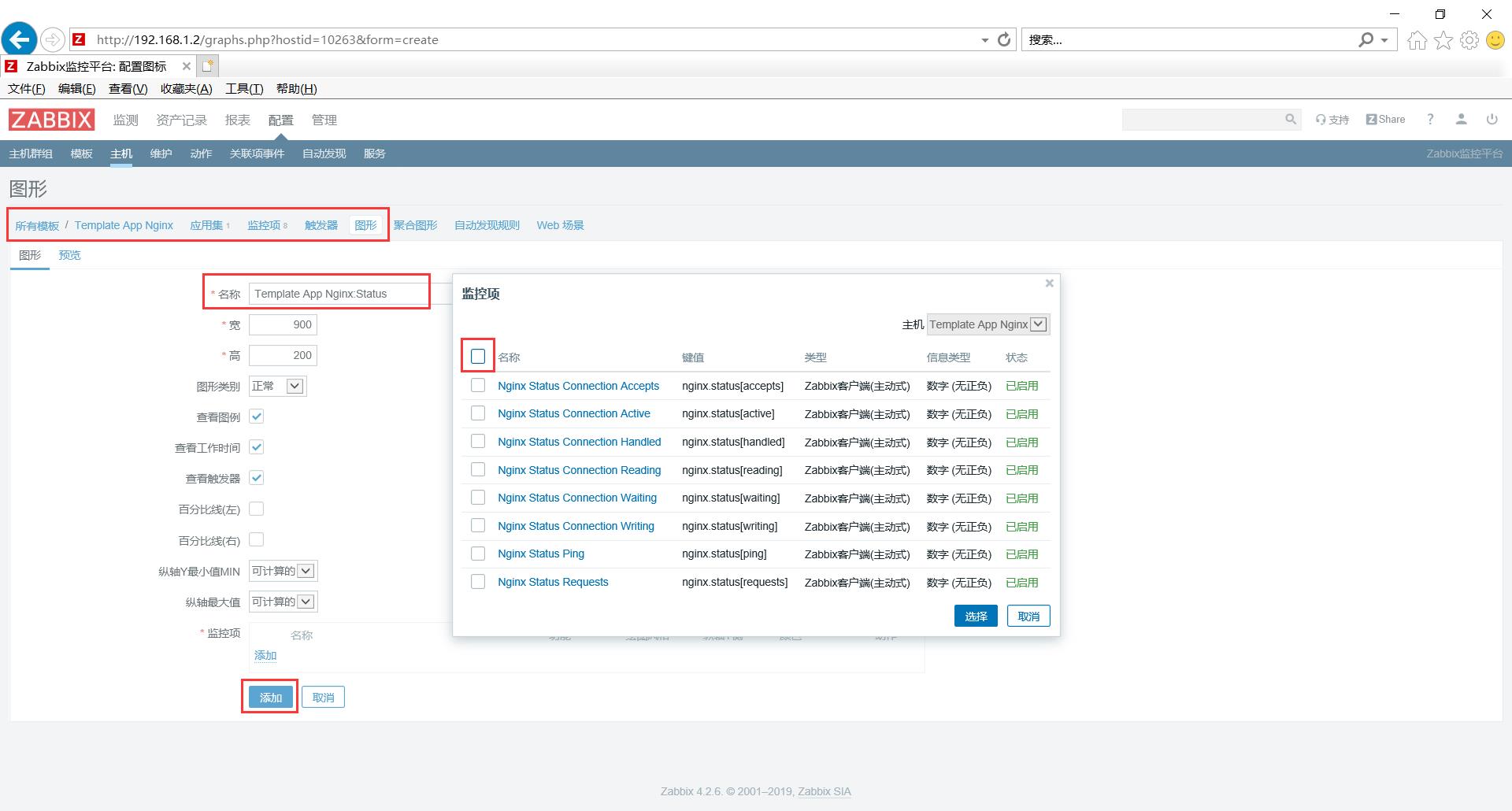Click 取消 button in popup
1512x811 pixels.
[x=1028, y=616]
